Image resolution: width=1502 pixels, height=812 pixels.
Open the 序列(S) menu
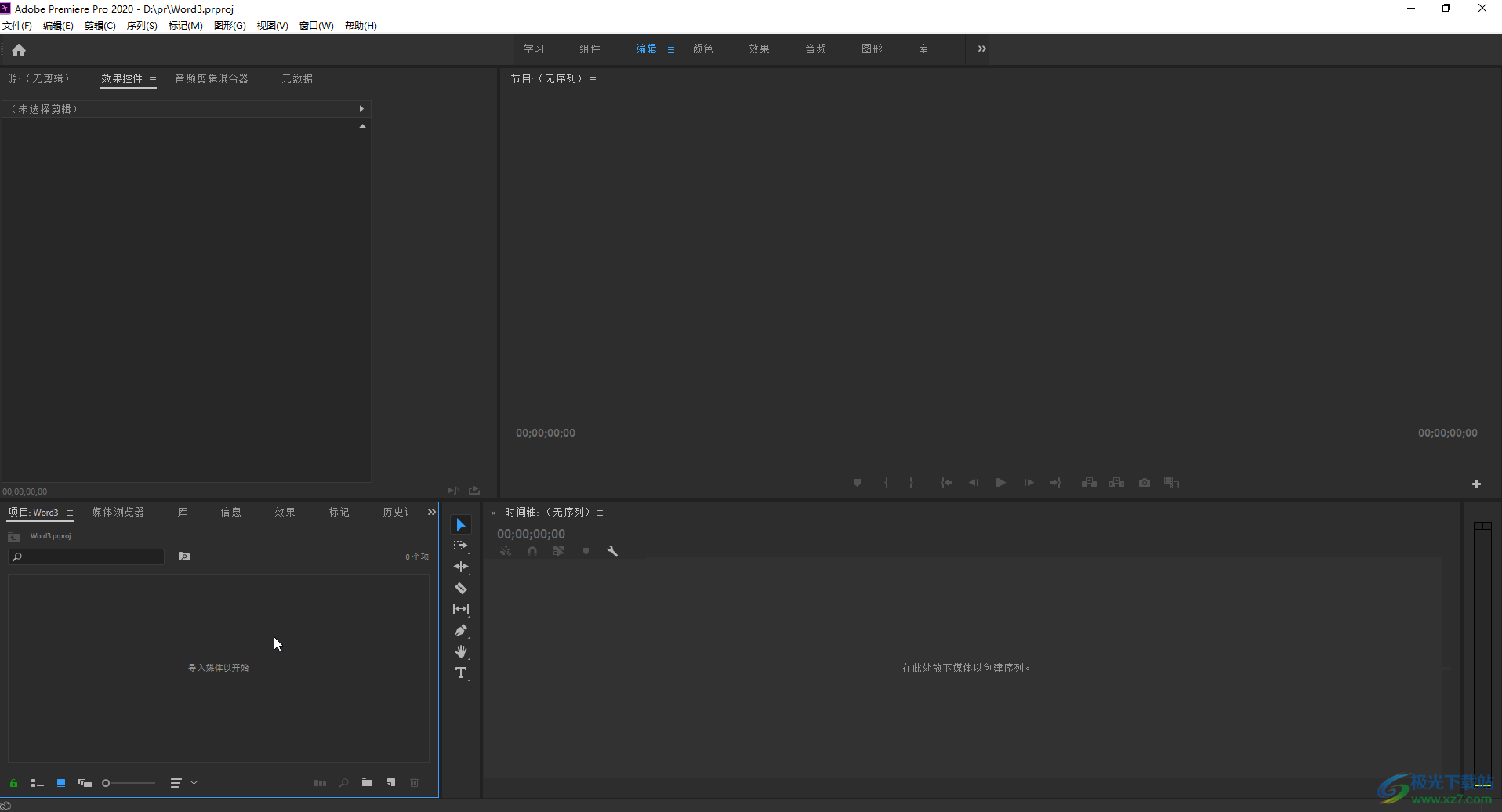(142, 26)
